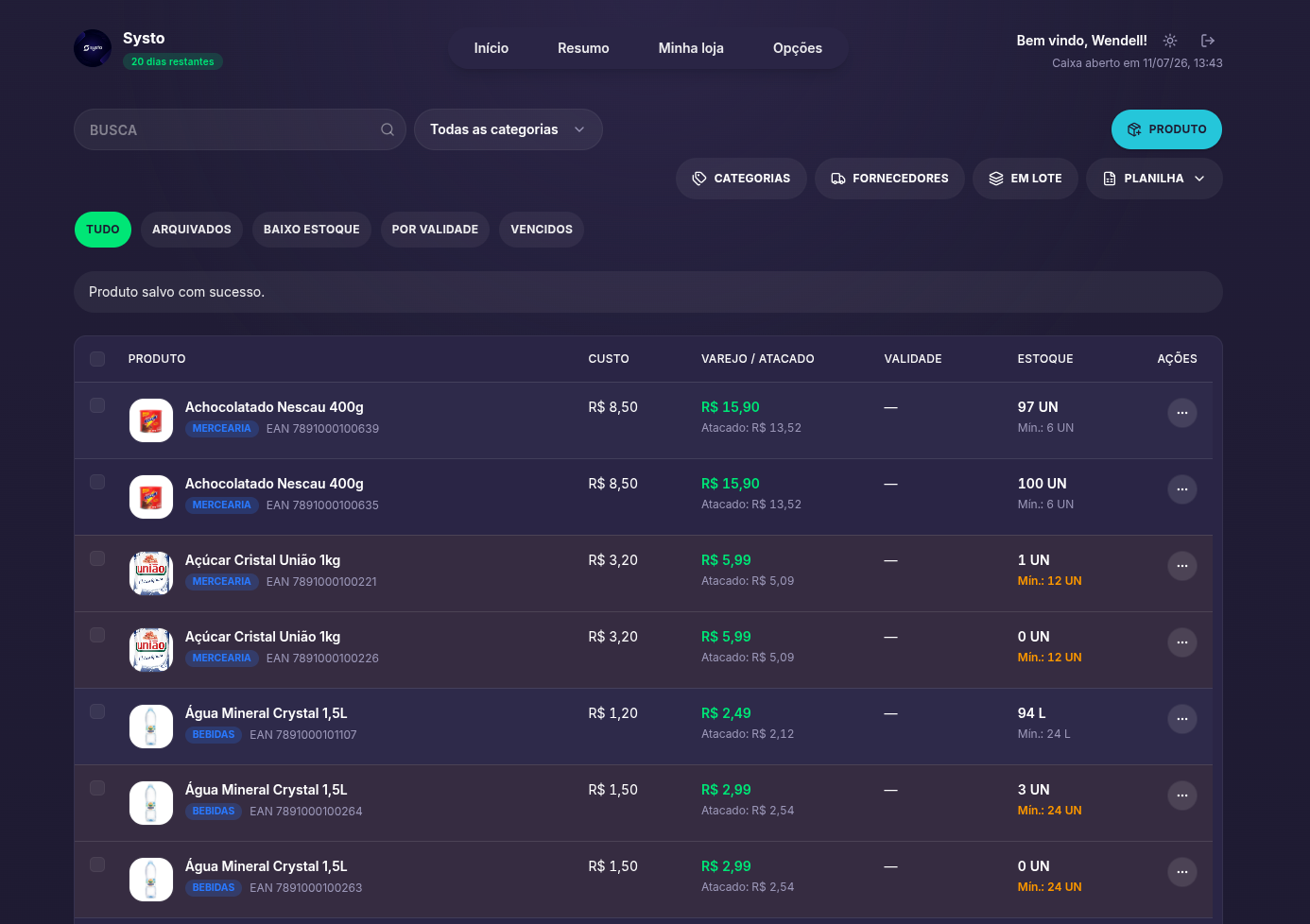This screenshot has height=924, width=1310.
Task: Select checkbox for Nescau EAN 7891000100639
Action: point(97,405)
